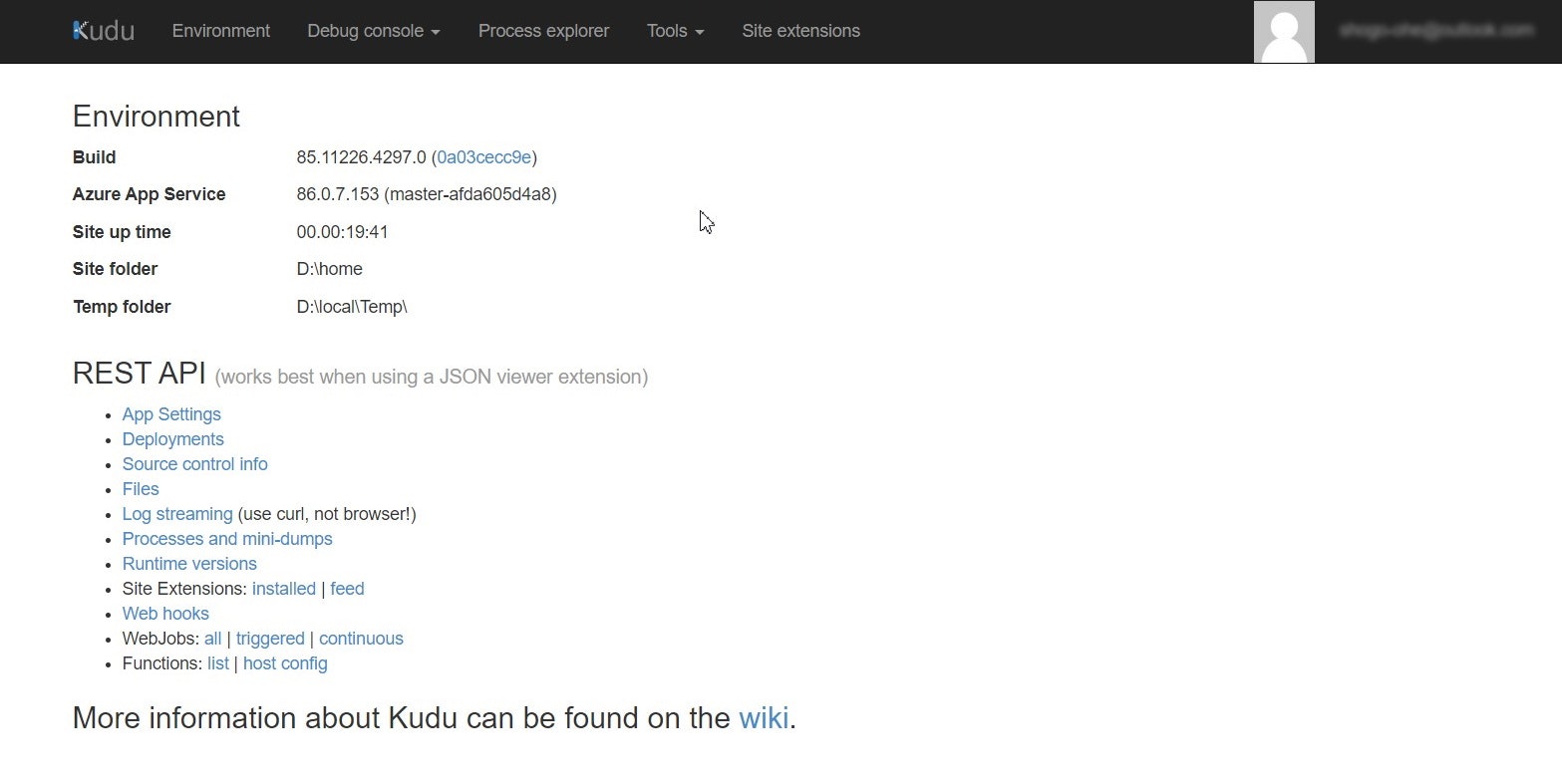Open Process explorer

pyautogui.click(x=543, y=31)
